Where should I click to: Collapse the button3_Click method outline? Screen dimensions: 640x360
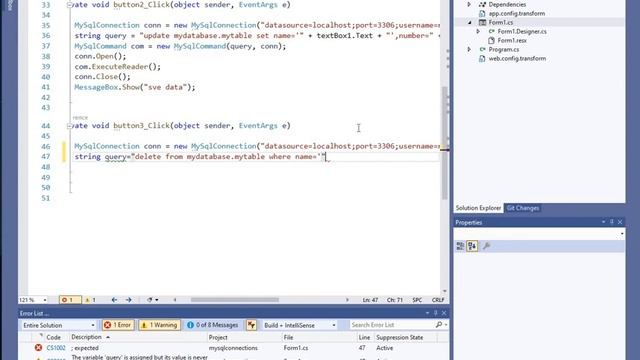(69, 126)
